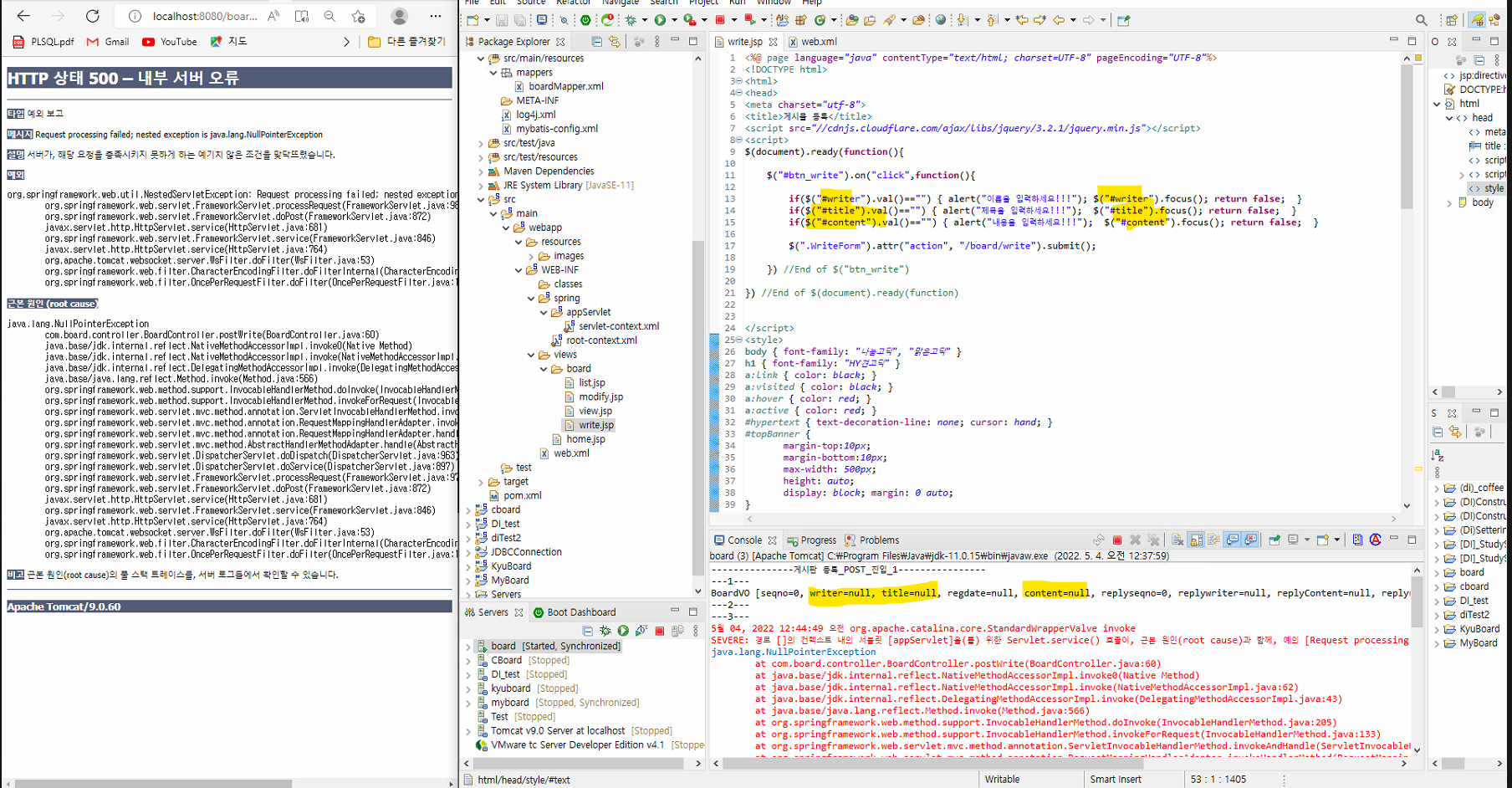The image size is (1512, 788).
Task: Click the Package Explorer vertical scrollbar
Action: (x=698, y=407)
